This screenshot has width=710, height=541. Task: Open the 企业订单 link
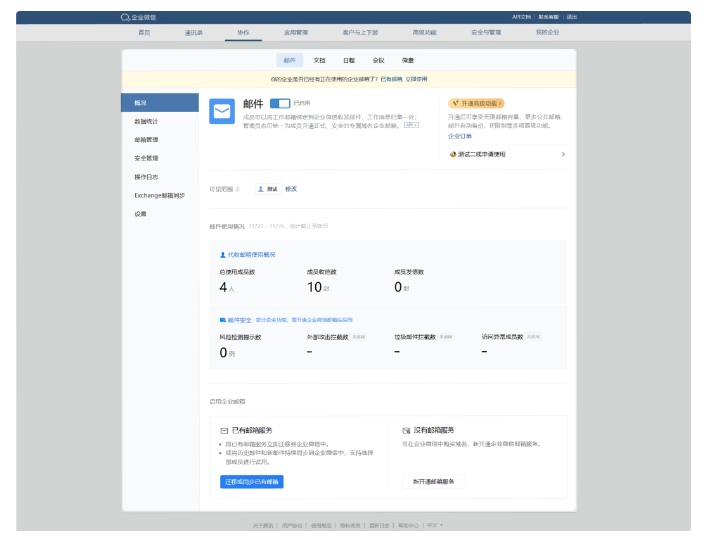pyautogui.click(x=459, y=135)
